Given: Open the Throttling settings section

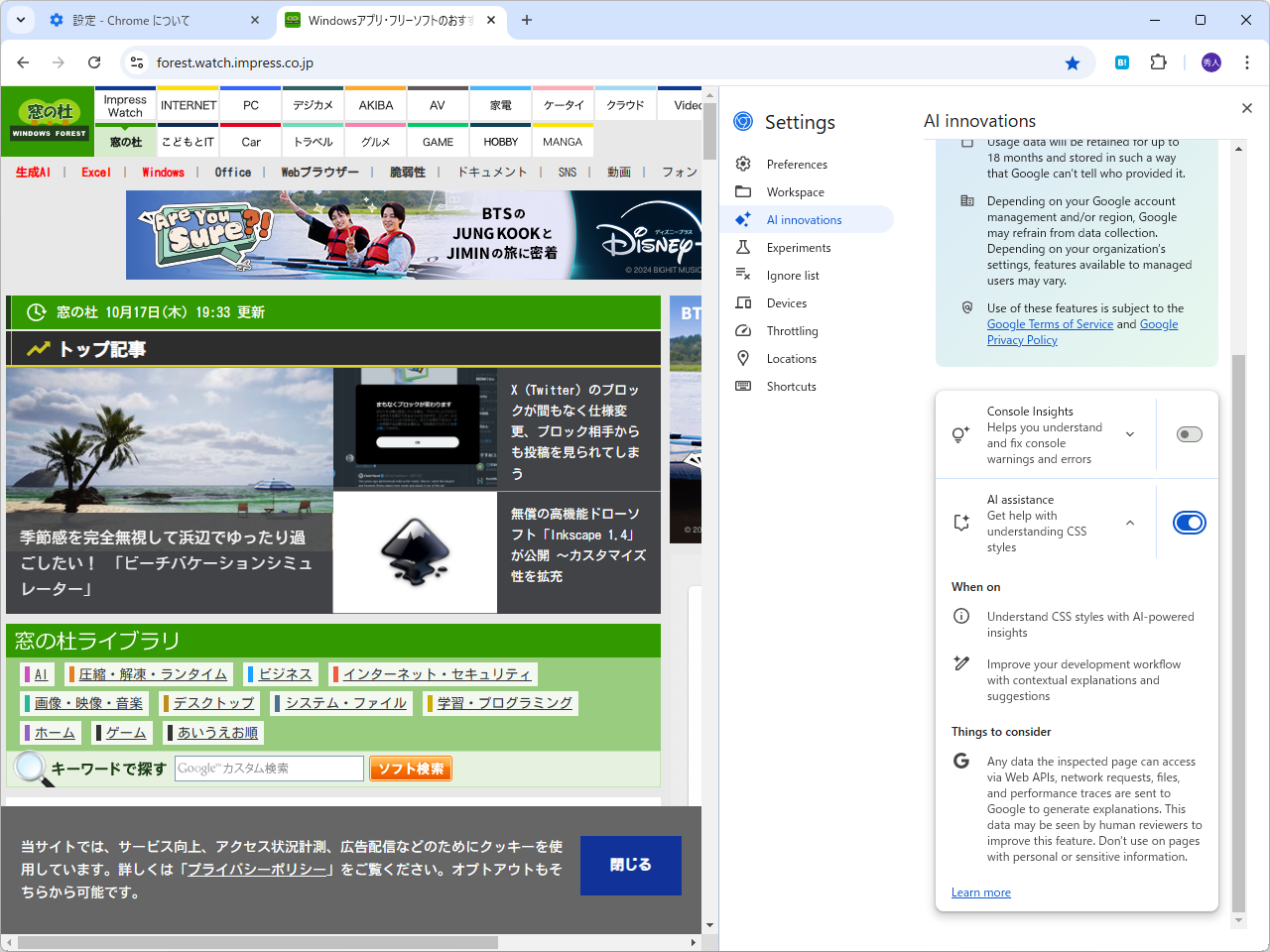Looking at the screenshot, I should click(x=792, y=330).
